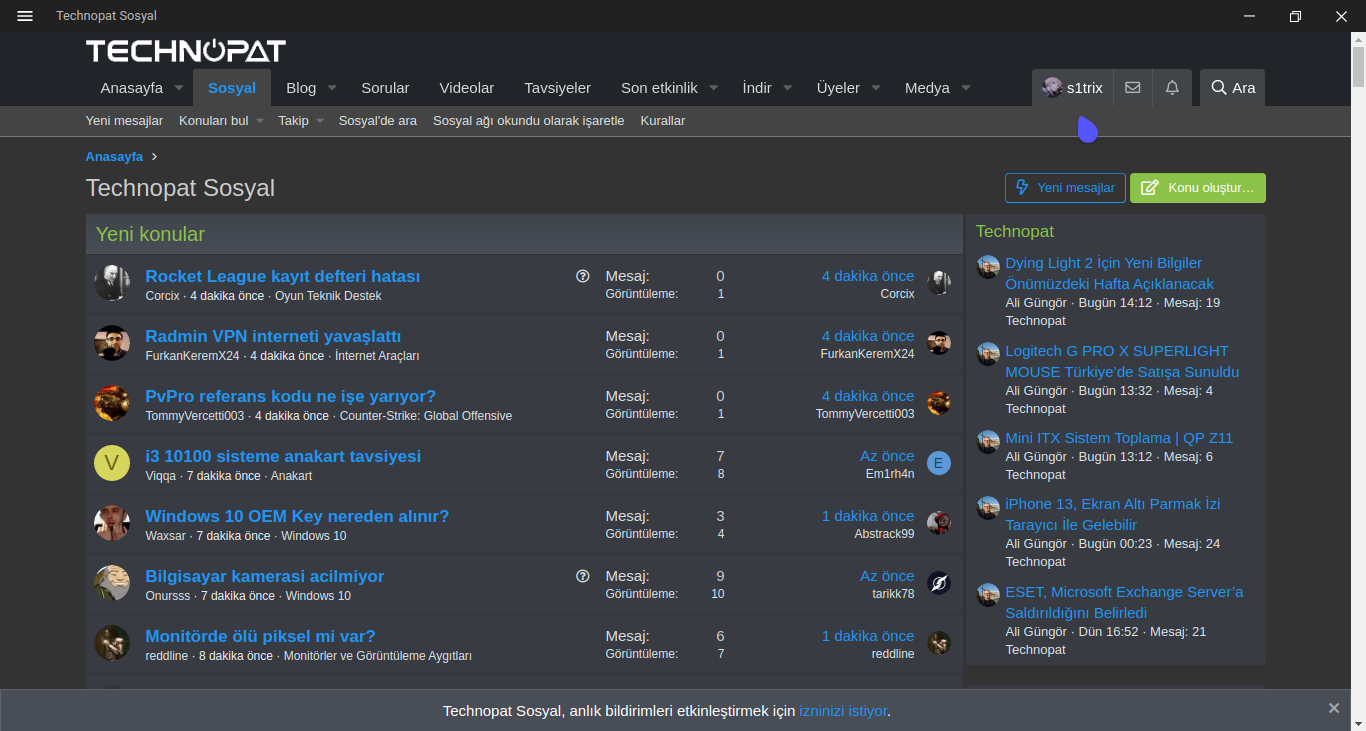Click Sosyal'de ara link
This screenshot has width=1366, height=731.
pyautogui.click(x=378, y=121)
